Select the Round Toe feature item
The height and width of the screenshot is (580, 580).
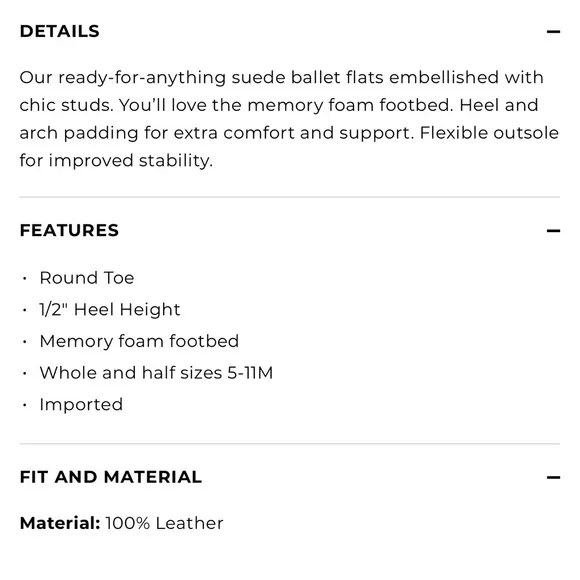(x=87, y=278)
